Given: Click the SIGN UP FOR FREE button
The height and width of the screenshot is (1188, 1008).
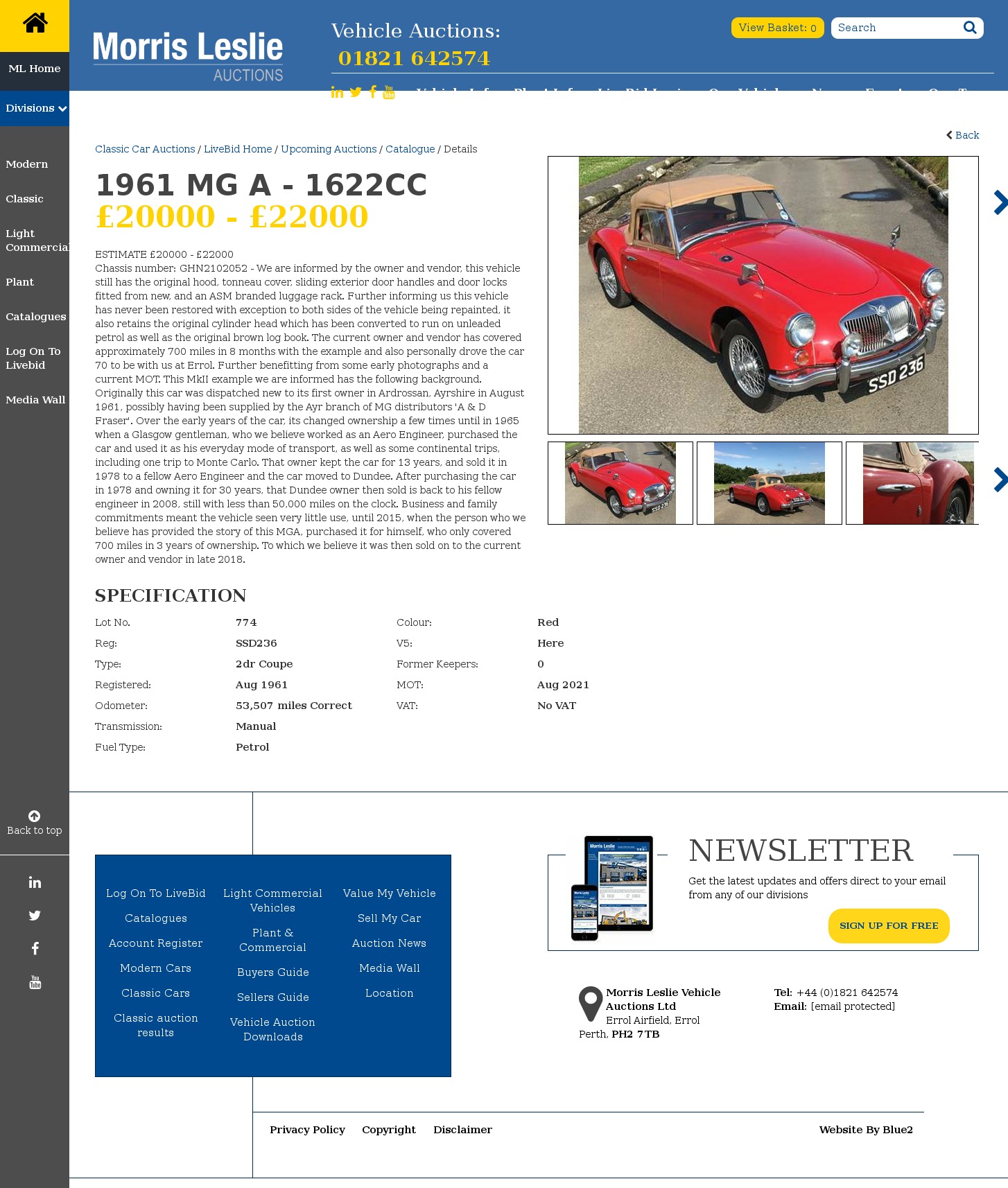Looking at the screenshot, I should click(x=889, y=926).
